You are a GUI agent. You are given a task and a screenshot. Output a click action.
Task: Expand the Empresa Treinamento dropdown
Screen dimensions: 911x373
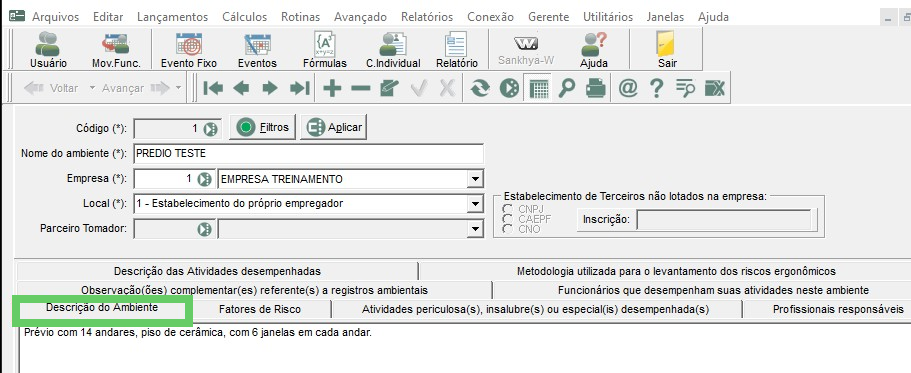[x=476, y=179]
